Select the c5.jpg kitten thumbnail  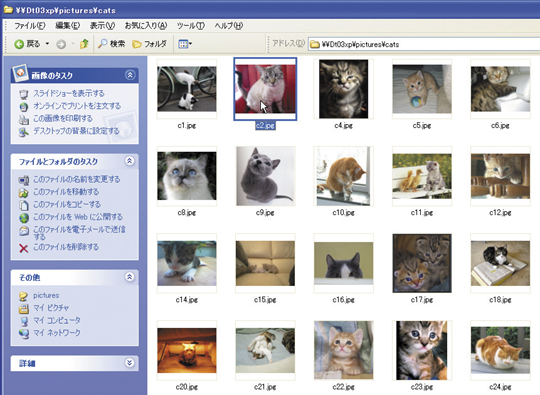pyautogui.click(x=422, y=89)
